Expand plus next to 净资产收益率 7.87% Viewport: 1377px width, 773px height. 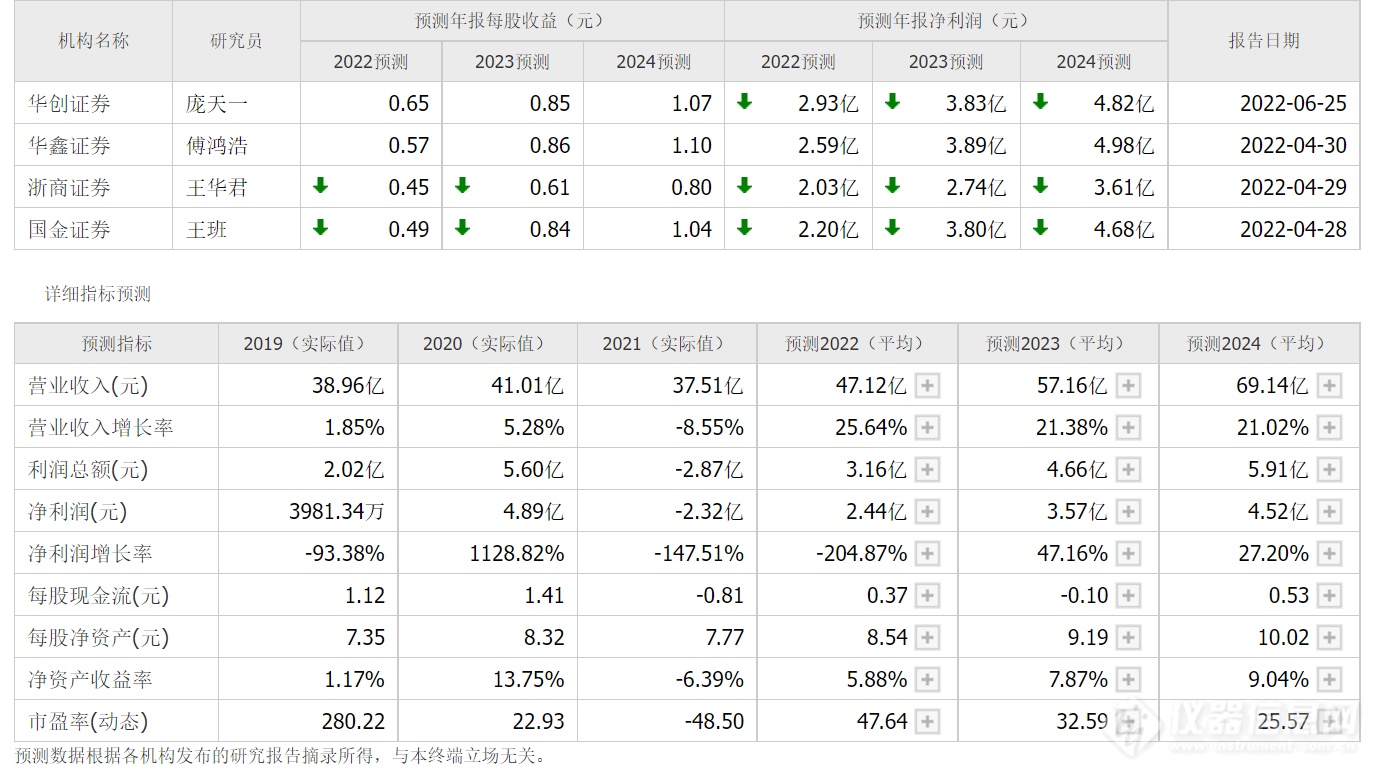coord(1129,680)
